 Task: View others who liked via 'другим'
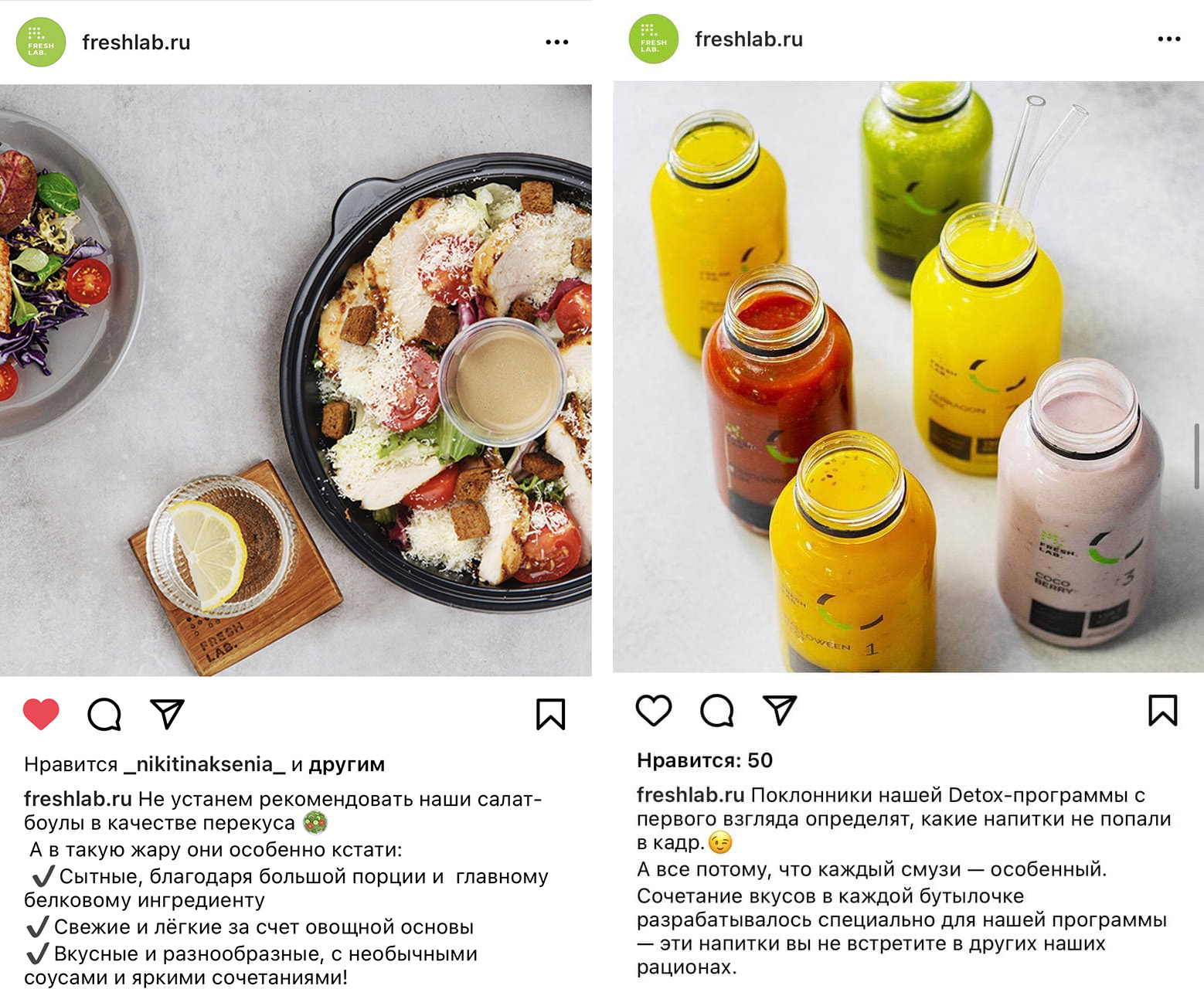(x=346, y=764)
